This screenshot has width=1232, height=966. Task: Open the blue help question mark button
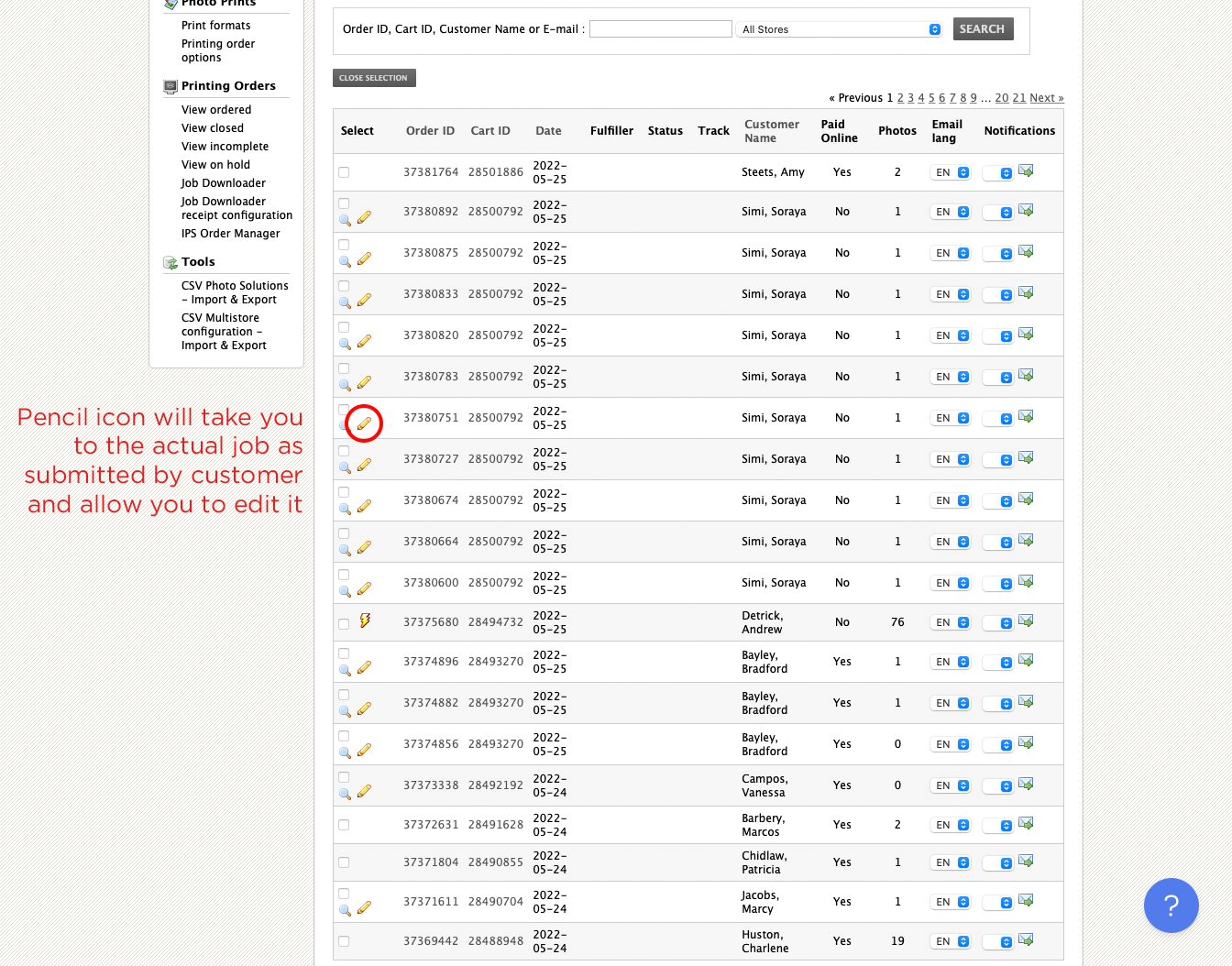pyautogui.click(x=1171, y=906)
